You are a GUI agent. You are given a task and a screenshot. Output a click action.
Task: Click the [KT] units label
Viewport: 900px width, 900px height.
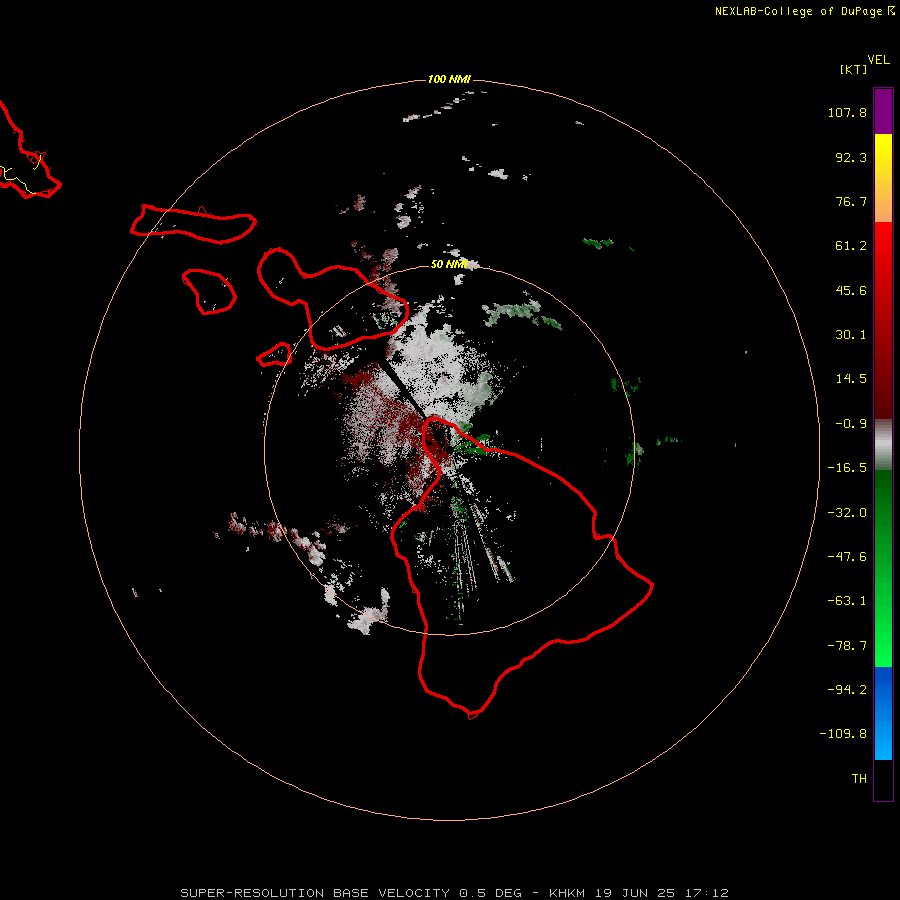854,69
